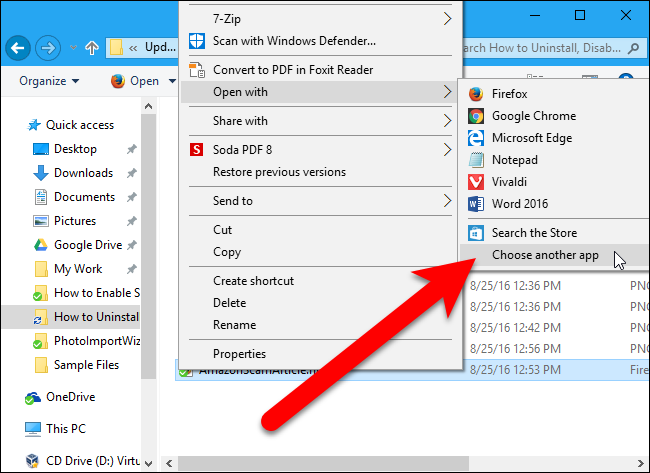Select Quick access in navigation pane

(x=70, y=125)
